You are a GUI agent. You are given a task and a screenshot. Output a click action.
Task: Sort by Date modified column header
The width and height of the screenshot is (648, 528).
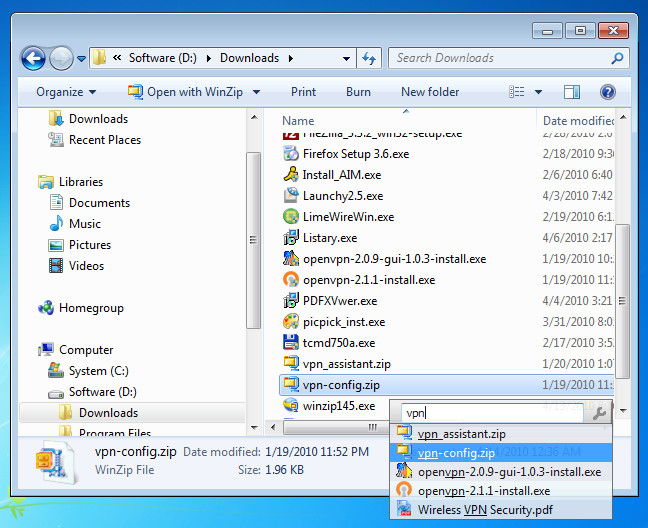pyautogui.click(x=578, y=121)
